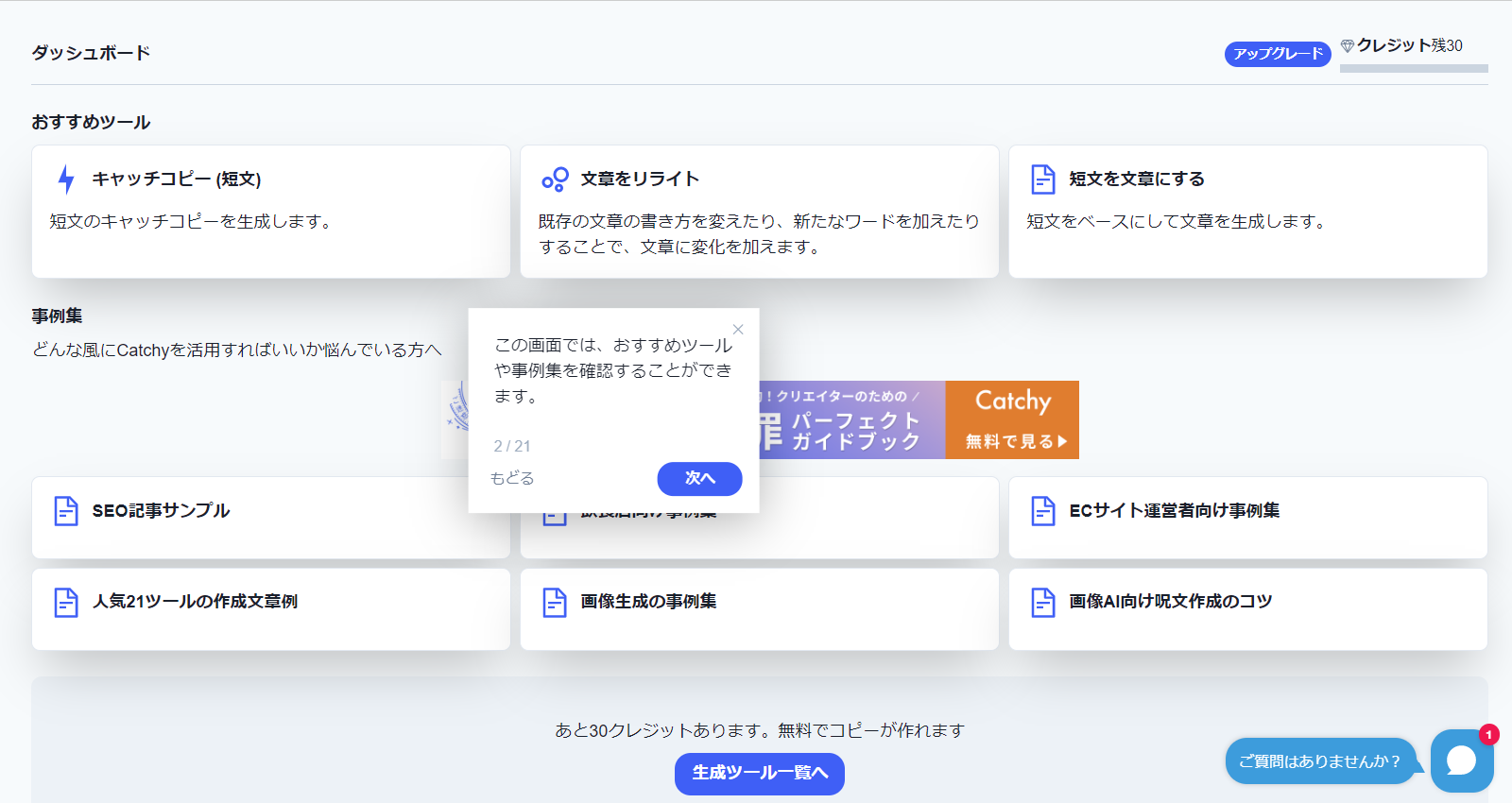Click the lightning bolt icon for キャッチコピー
The width and height of the screenshot is (1512, 803).
[65, 179]
